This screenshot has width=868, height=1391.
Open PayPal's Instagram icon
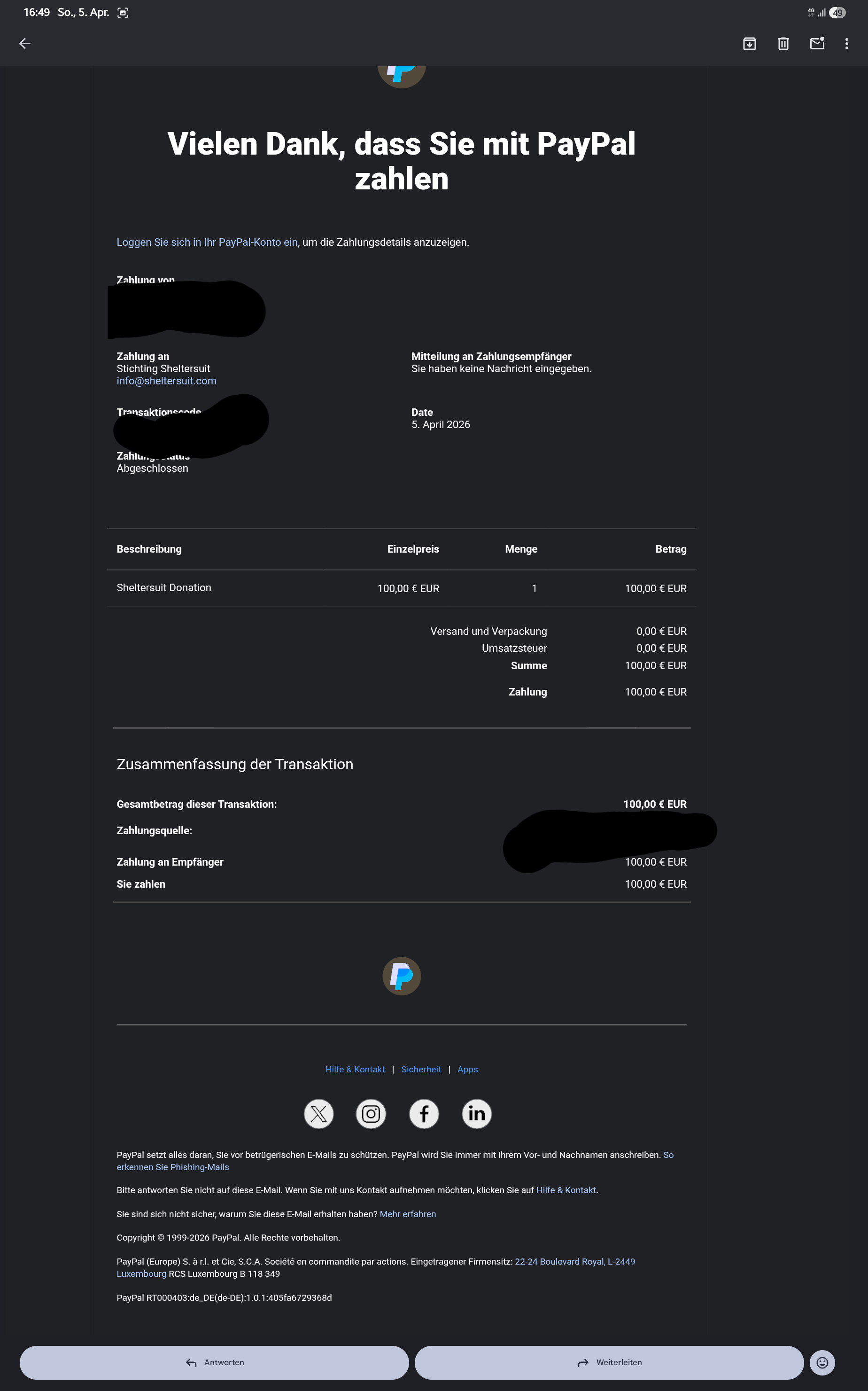tap(371, 1114)
